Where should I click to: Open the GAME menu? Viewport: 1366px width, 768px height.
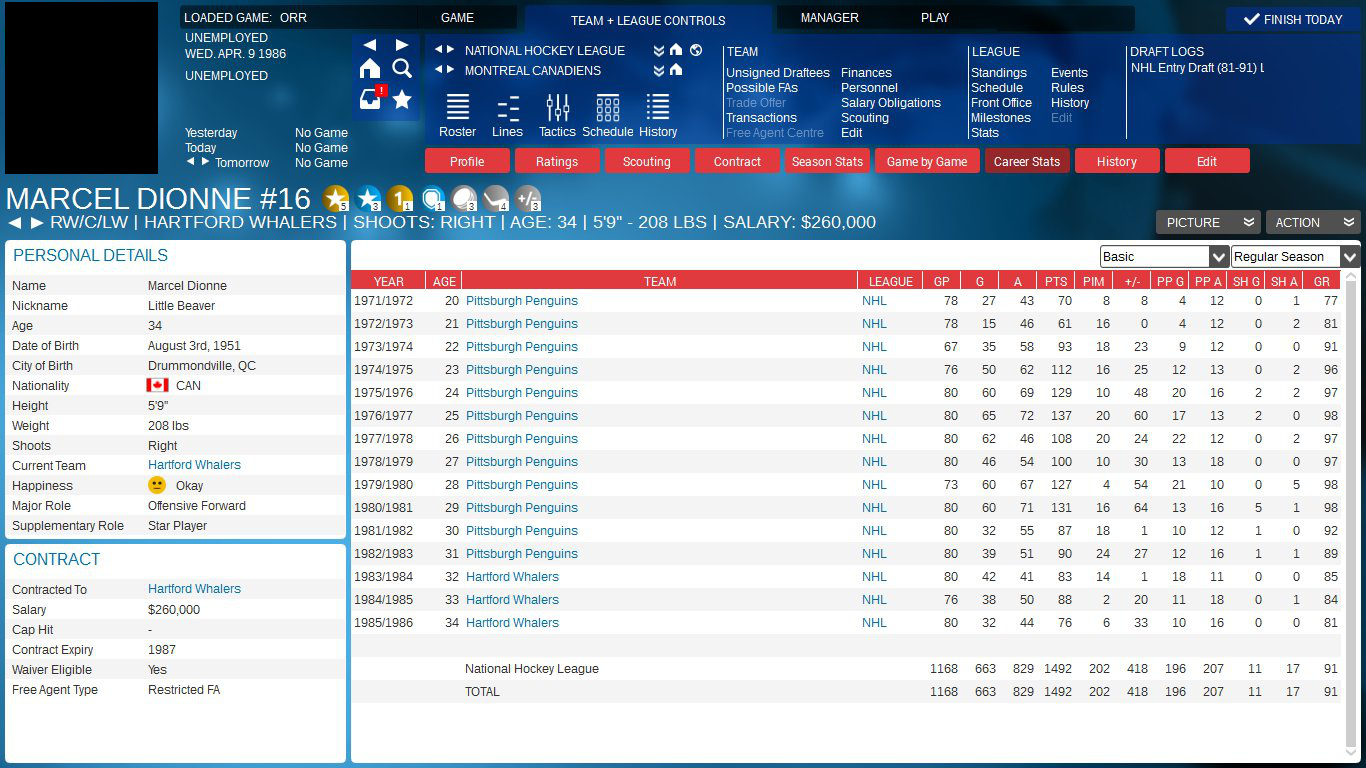click(457, 18)
